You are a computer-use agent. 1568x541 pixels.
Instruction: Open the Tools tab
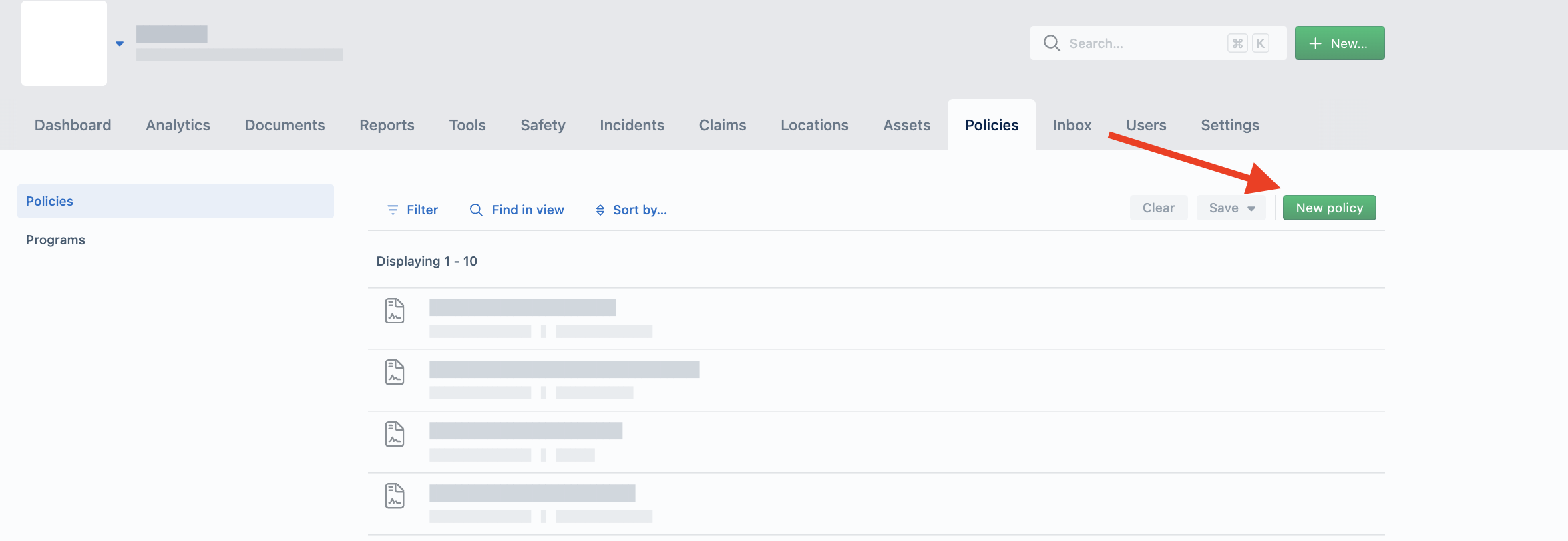[467, 125]
